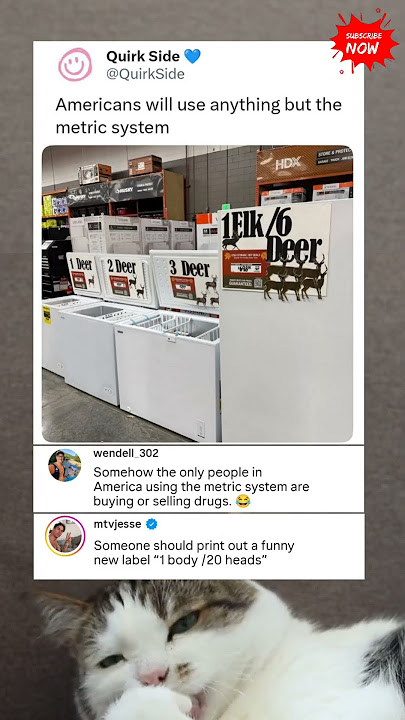Open mtvjesse profile picture with story ring

tap(65, 536)
